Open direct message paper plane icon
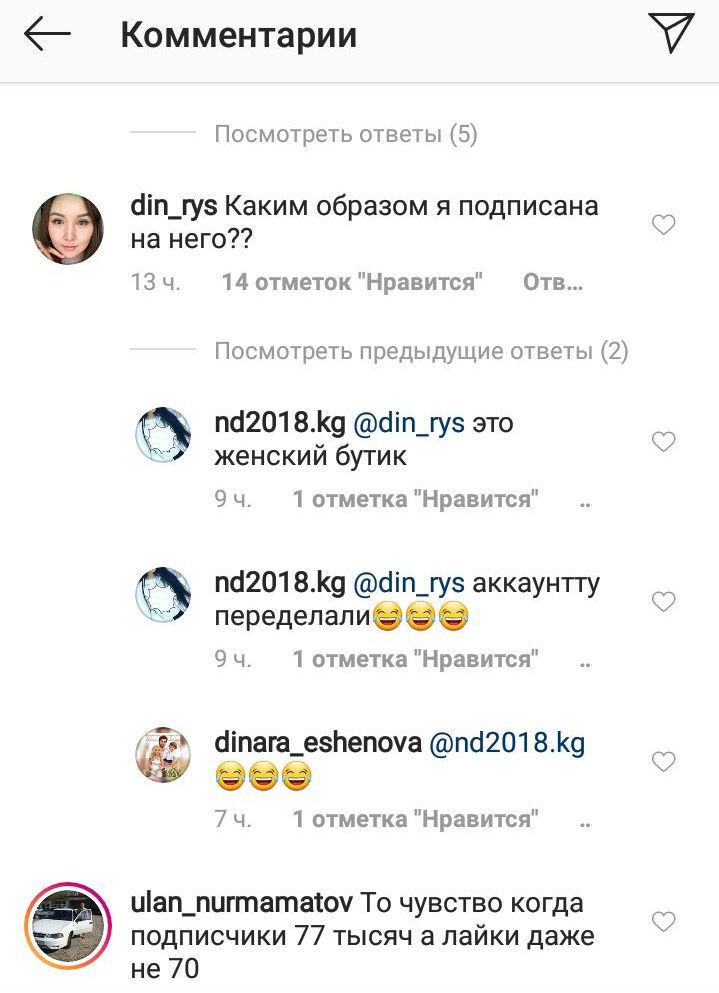 pos(671,33)
